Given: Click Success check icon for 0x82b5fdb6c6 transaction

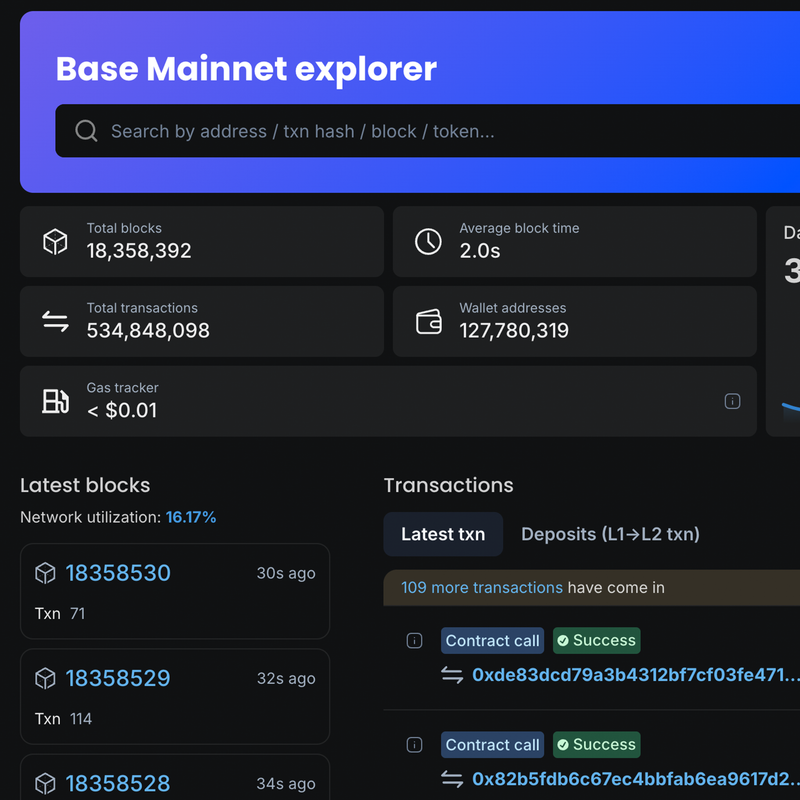Looking at the screenshot, I should [x=563, y=744].
